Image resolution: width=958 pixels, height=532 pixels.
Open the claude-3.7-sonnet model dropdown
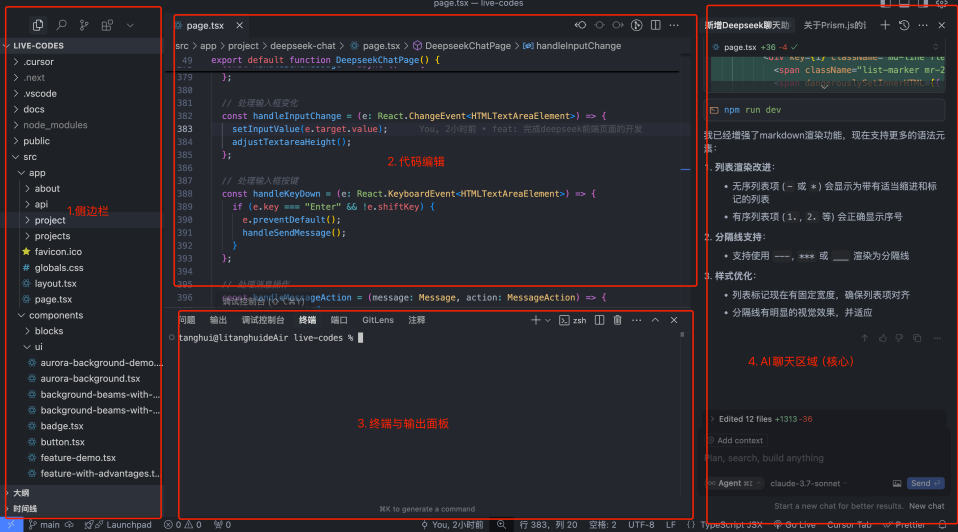pyautogui.click(x=806, y=483)
